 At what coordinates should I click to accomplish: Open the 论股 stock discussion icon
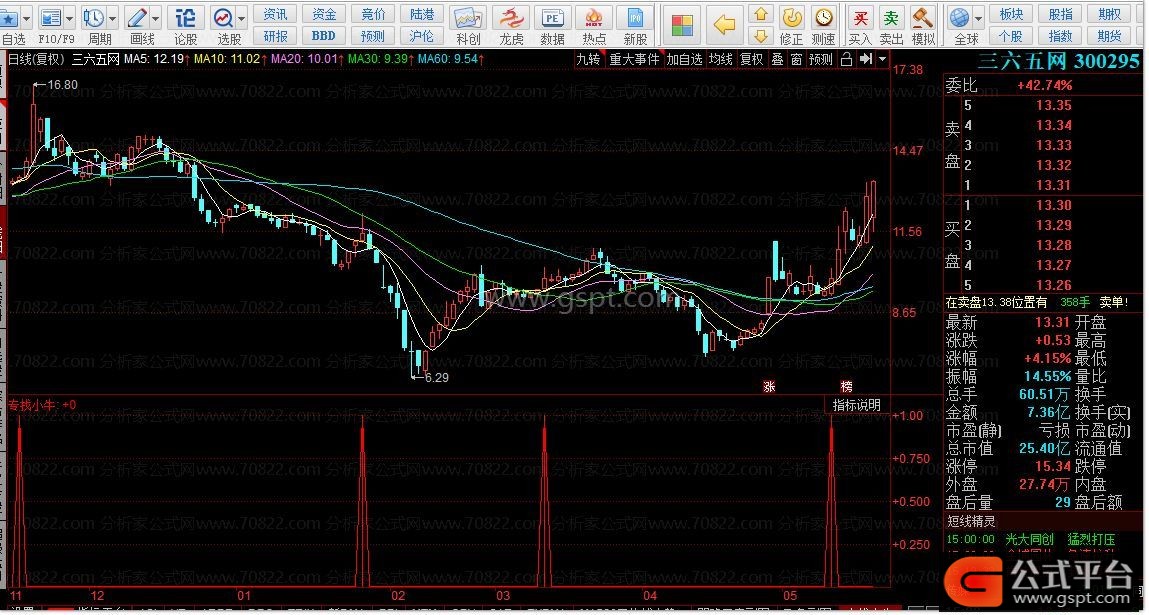click(x=186, y=18)
